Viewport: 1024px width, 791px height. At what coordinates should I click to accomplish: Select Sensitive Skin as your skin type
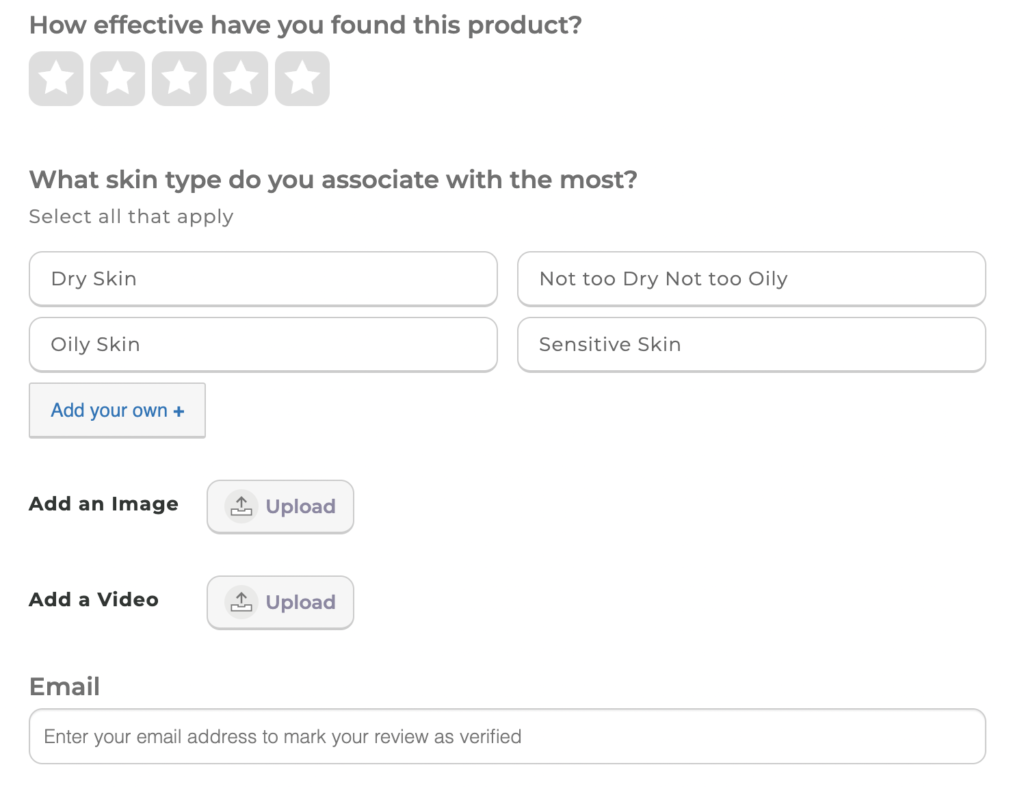coord(751,344)
